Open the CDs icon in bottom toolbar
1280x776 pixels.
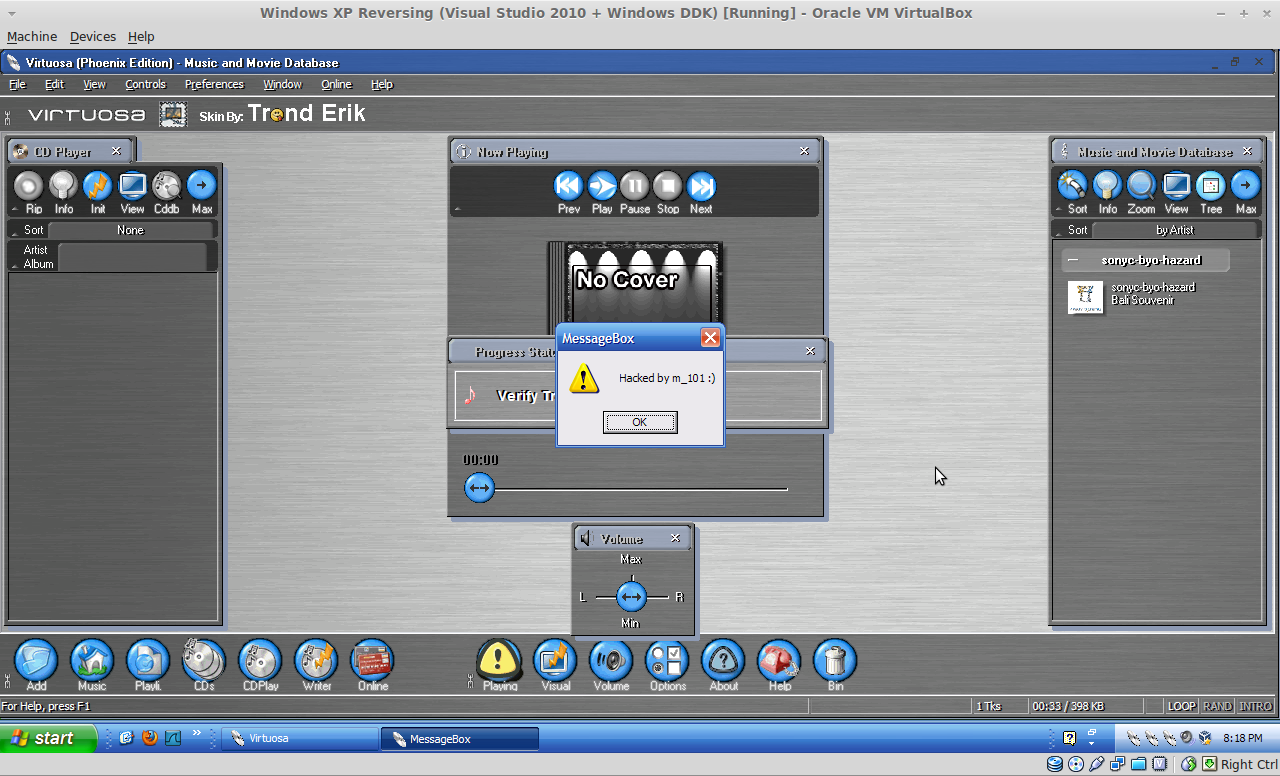coord(204,661)
